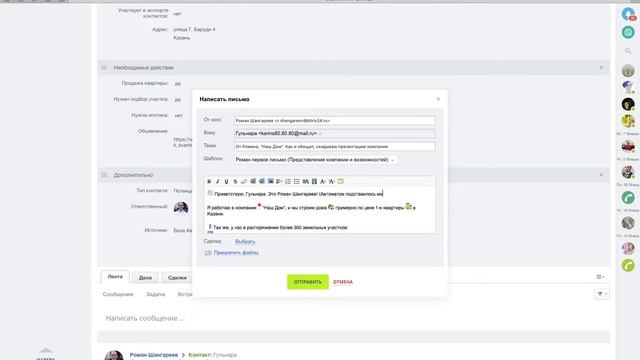Switch to the Сделки tab
Viewport: 640px width, 360px height.
(177, 278)
